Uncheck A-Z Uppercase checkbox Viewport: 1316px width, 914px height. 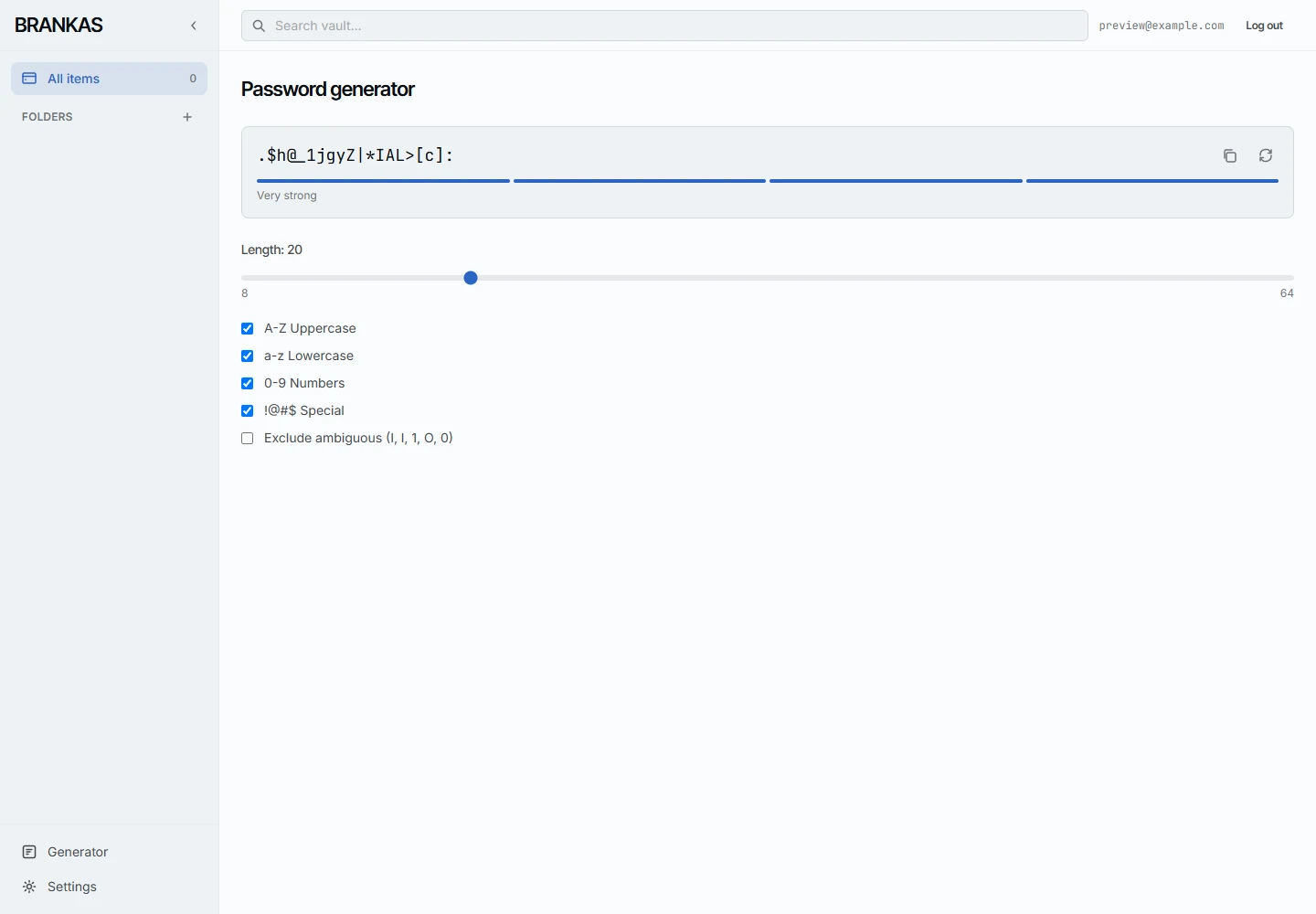click(247, 328)
